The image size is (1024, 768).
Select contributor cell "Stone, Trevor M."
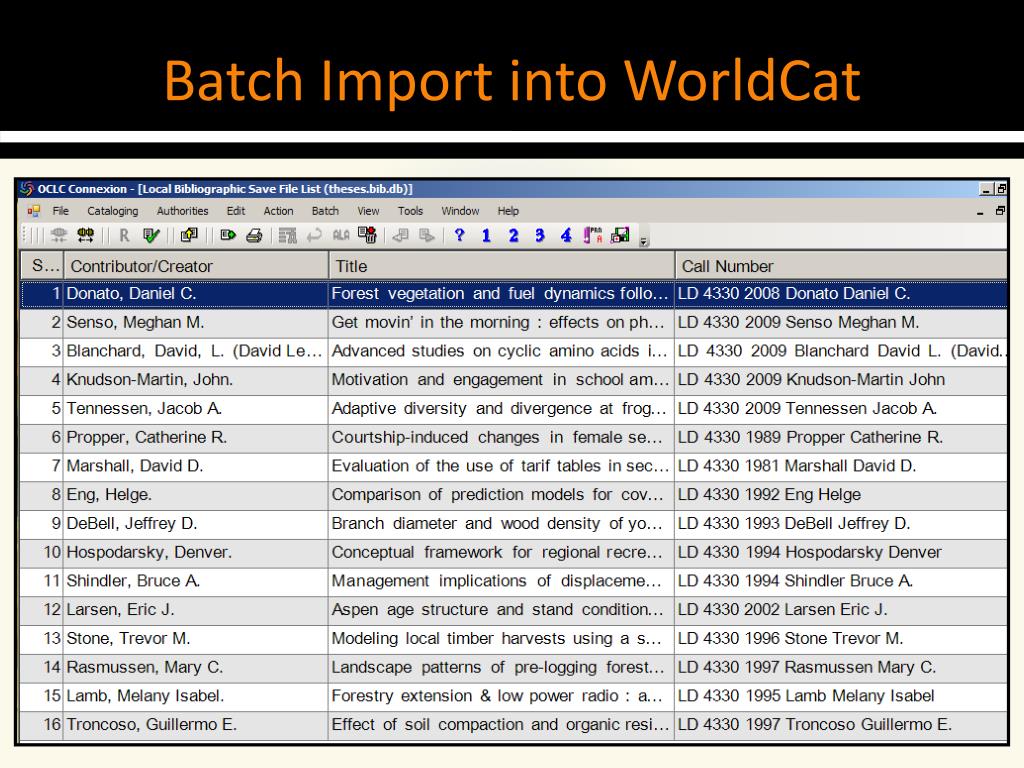[195, 639]
